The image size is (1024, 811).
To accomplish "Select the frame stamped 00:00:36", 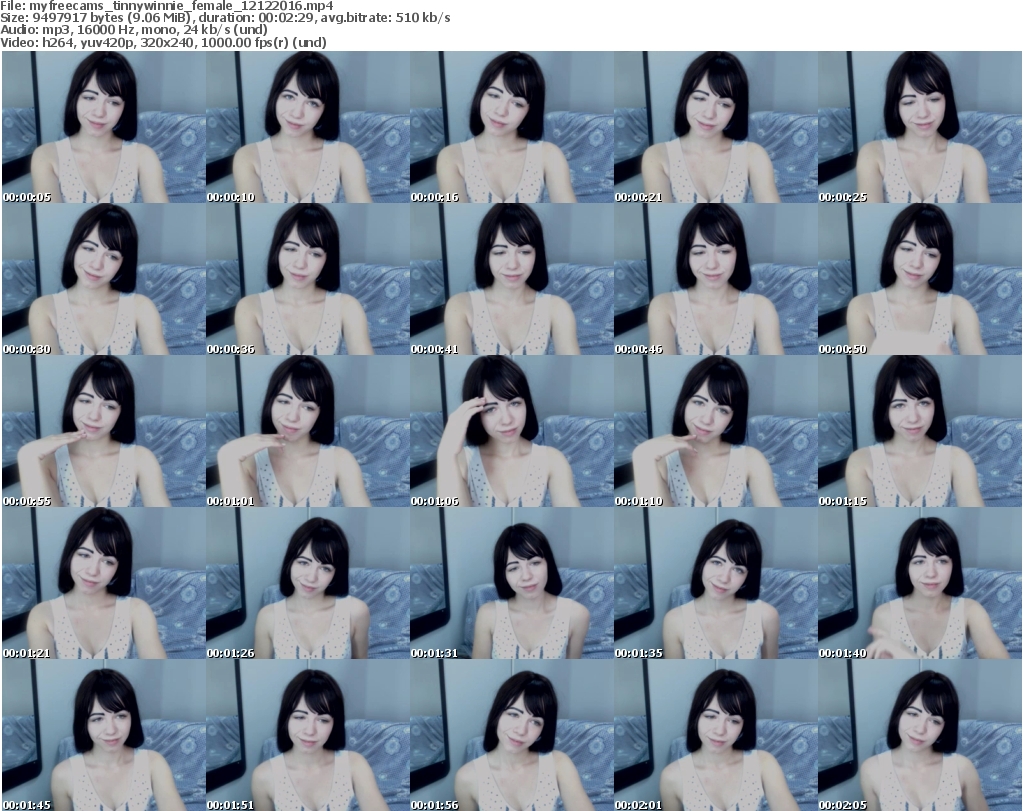I will click(x=308, y=279).
